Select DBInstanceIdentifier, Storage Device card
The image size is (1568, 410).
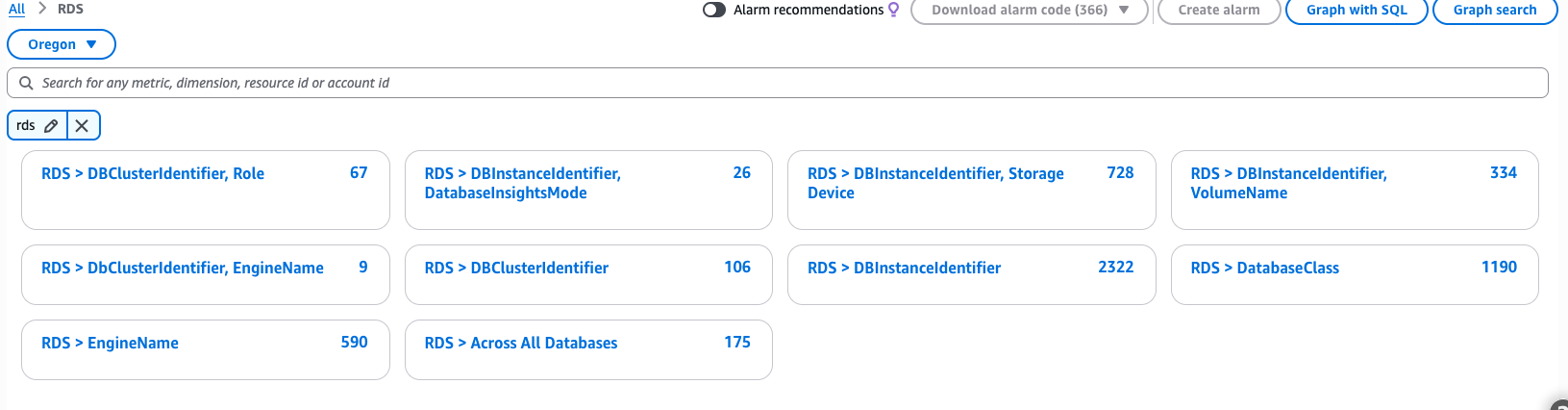(935, 183)
